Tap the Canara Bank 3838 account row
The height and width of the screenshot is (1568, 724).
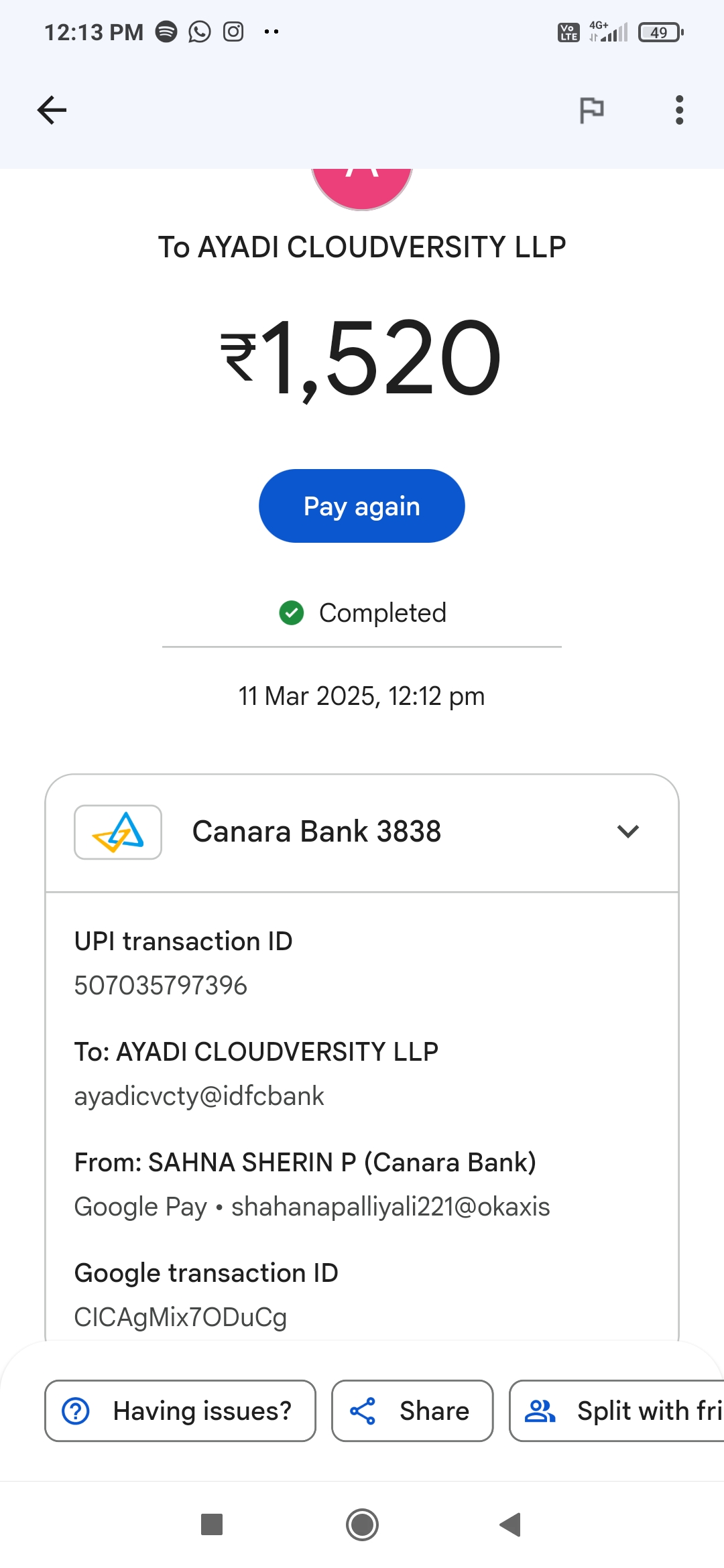tap(316, 832)
